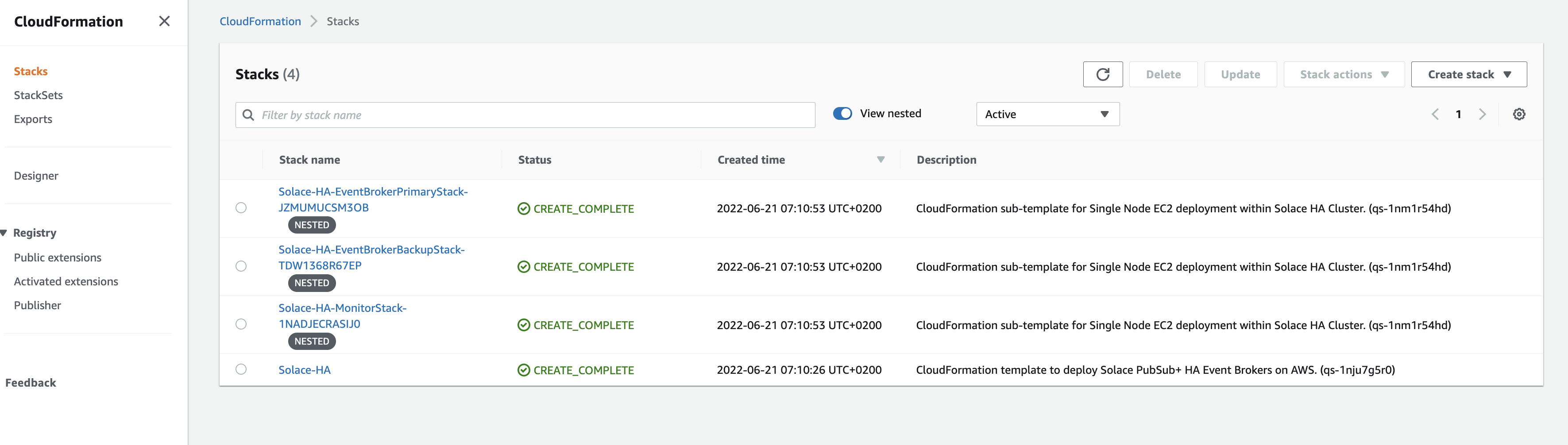Open the Solace-HA stack link
This screenshot has width=1568, height=445.
[305, 370]
